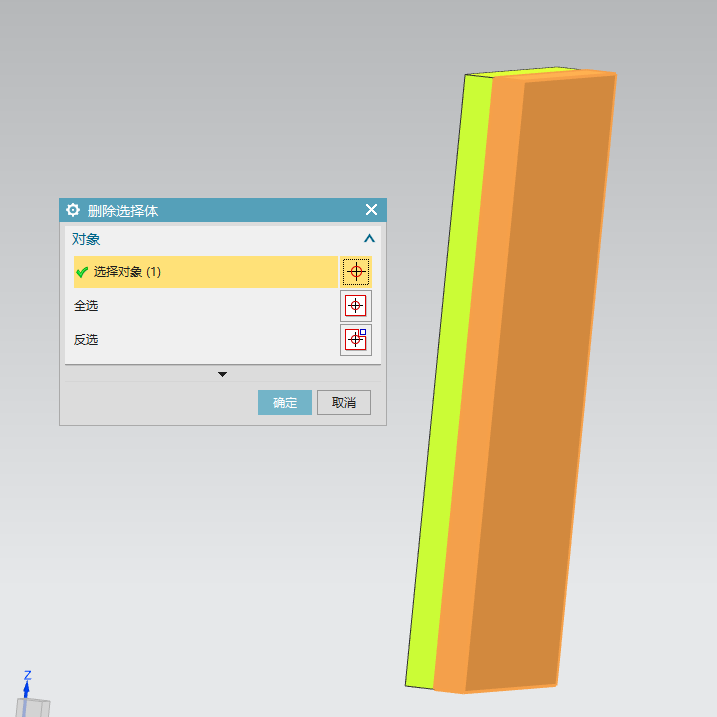Click the 全选 select-all icon

[x=356, y=306]
